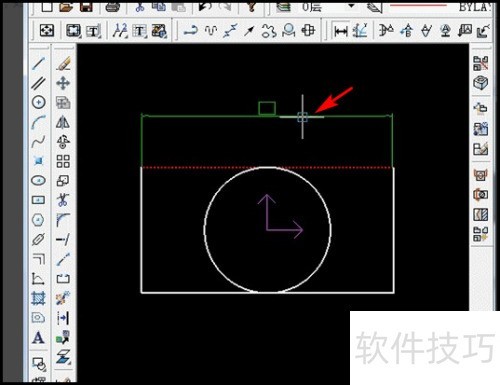Click the coordinate dimension tool icon
Screen dimensions: 500x385
(x=360, y=31)
